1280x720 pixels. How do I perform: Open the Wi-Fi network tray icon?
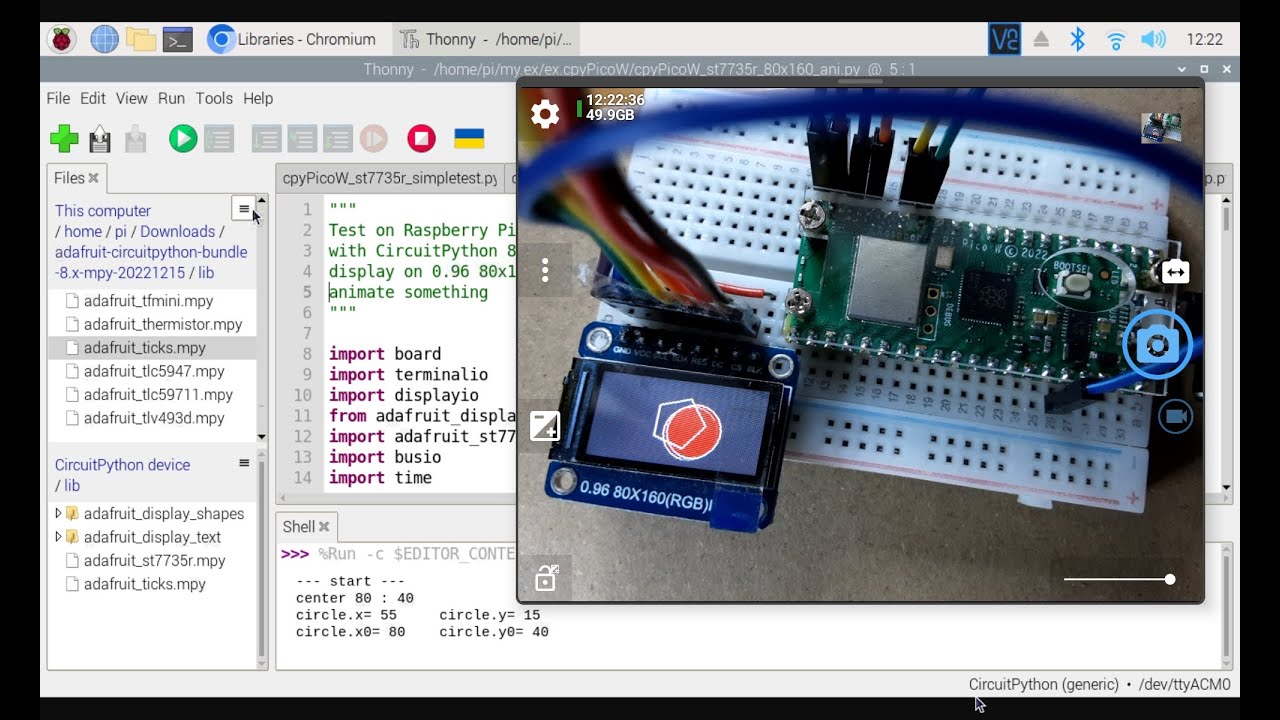tap(1116, 40)
